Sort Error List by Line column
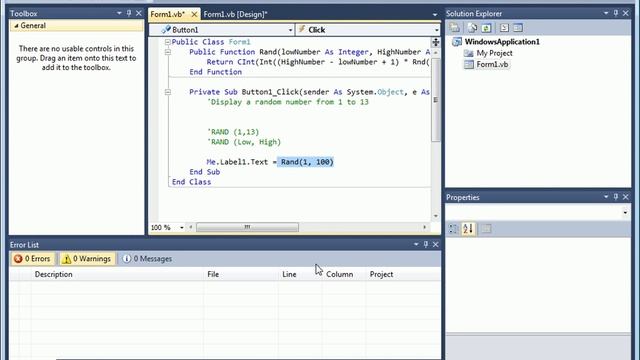This screenshot has width=640, height=360. [300, 274]
